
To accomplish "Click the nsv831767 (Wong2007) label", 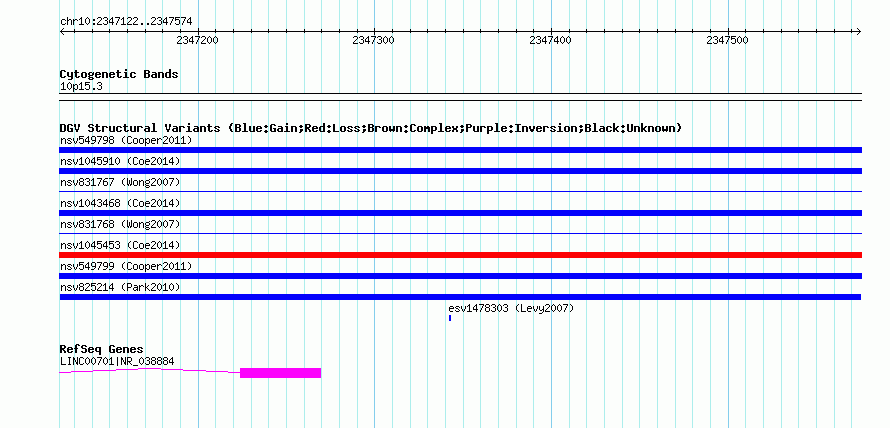I will coord(120,182).
